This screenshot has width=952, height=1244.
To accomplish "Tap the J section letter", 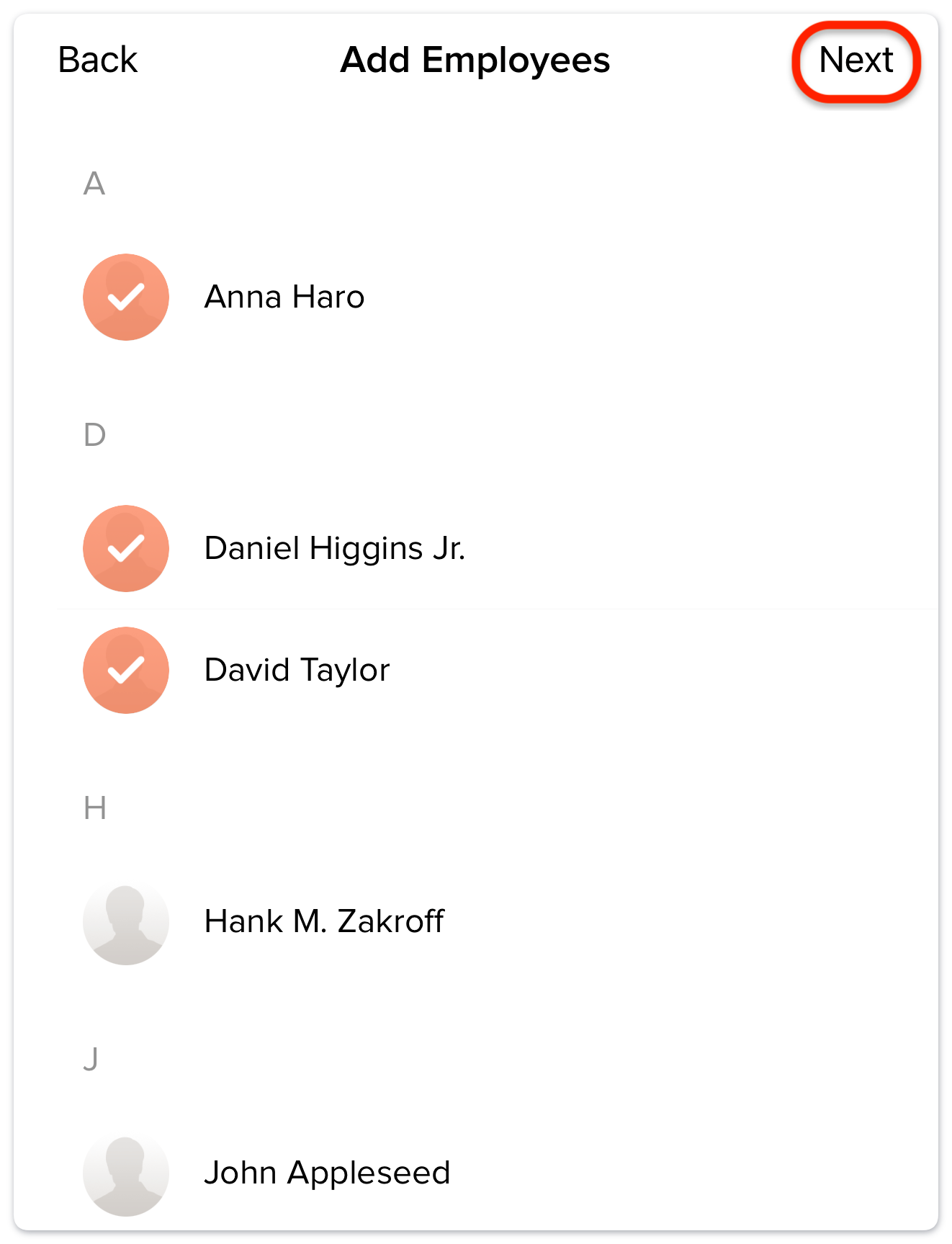I will tap(91, 1060).
